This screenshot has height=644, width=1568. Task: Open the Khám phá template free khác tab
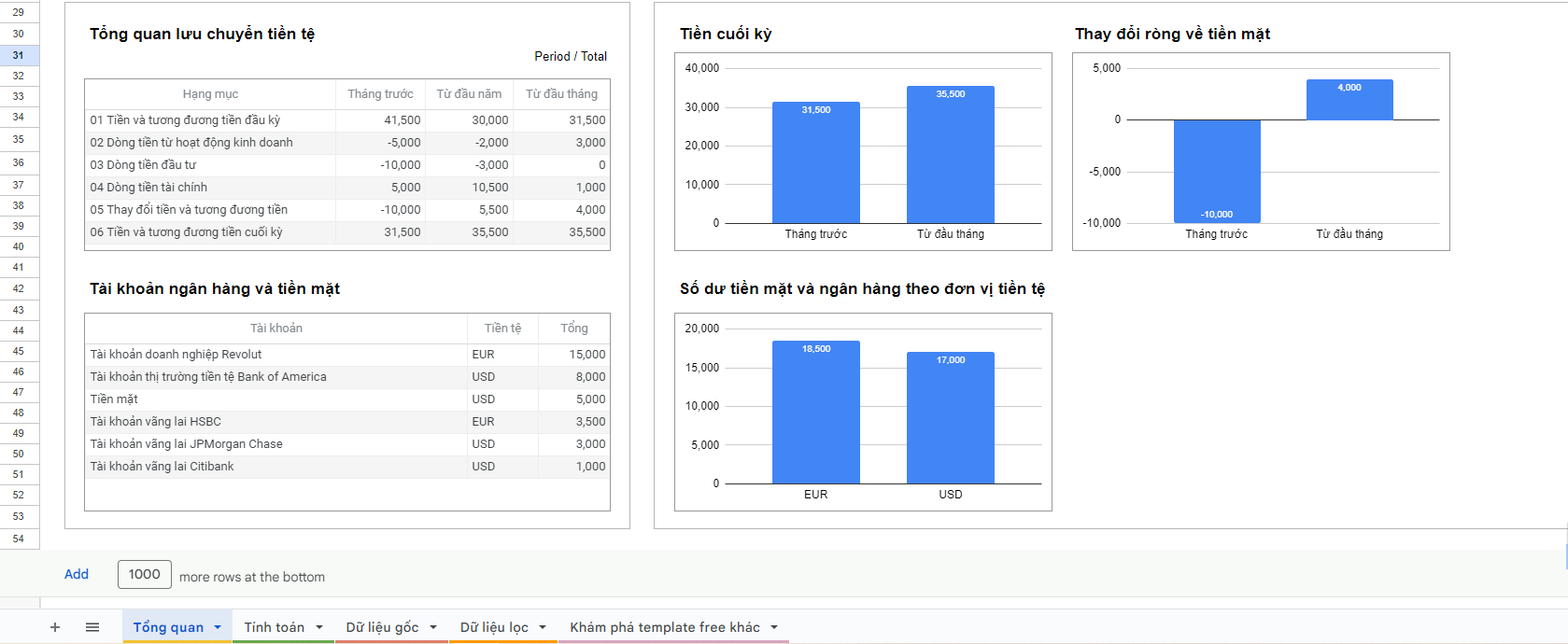[665, 627]
